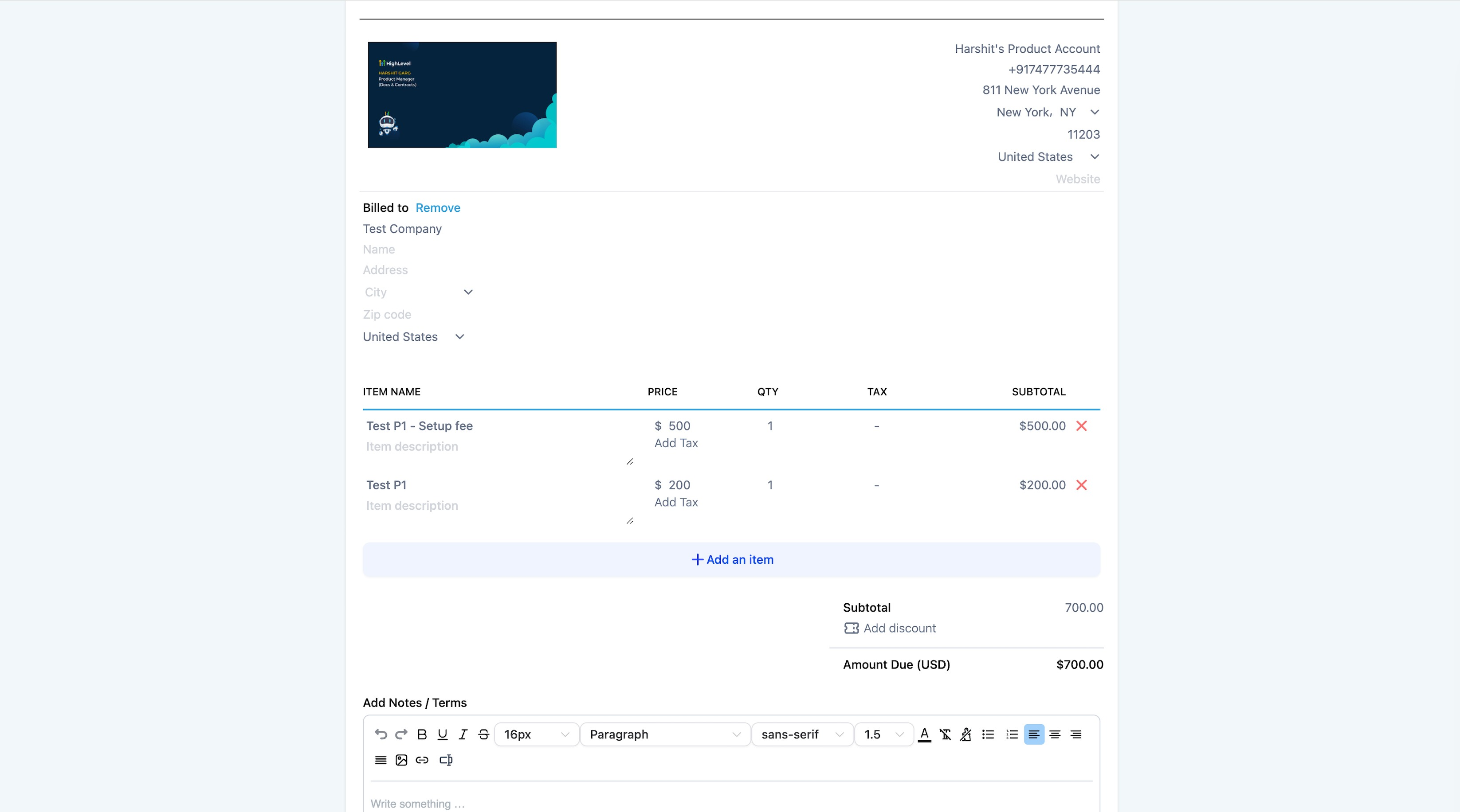Image resolution: width=1460 pixels, height=812 pixels.
Task: Toggle strikethrough formatting
Action: pyautogui.click(x=483, y=734)
